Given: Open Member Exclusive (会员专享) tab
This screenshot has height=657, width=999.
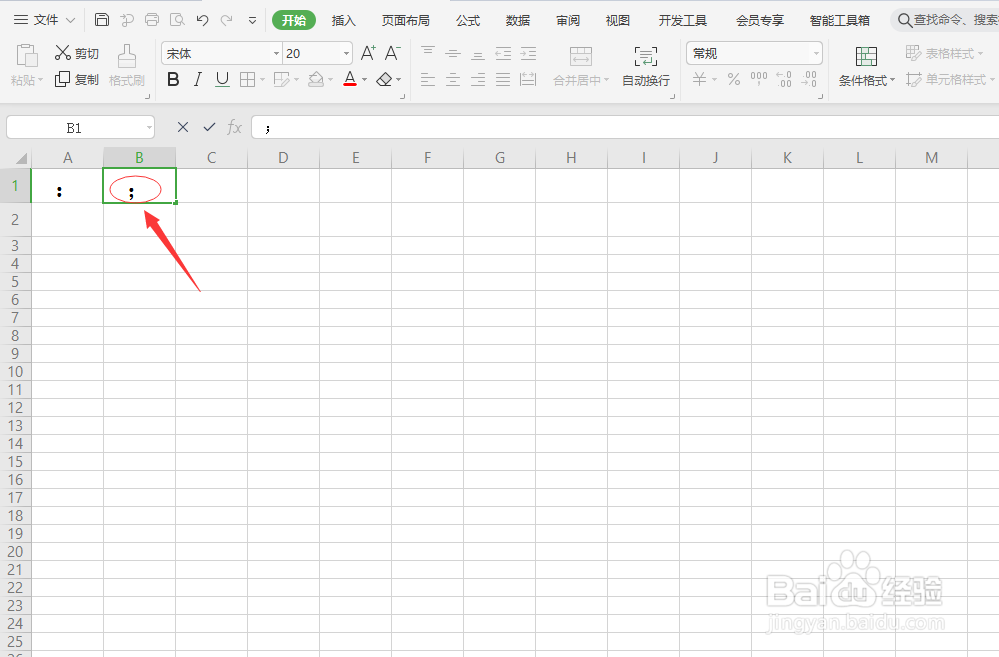Looking at the screenshot, I should 759,20.
